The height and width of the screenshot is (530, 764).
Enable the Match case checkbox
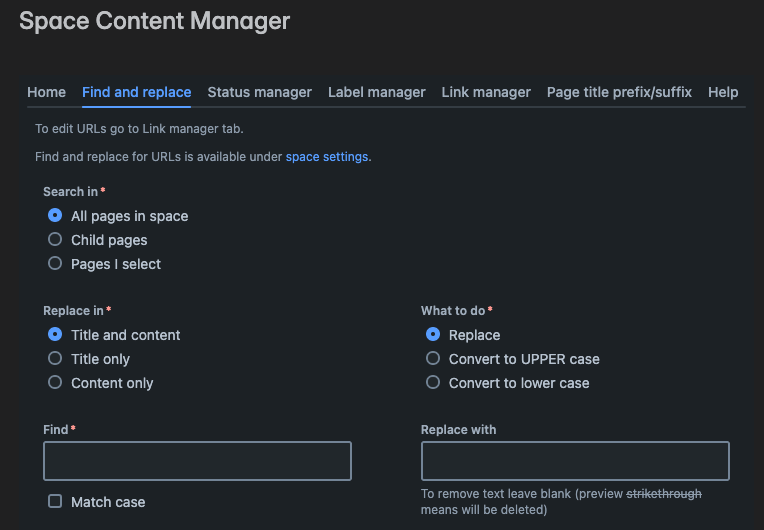pos(55,502)
